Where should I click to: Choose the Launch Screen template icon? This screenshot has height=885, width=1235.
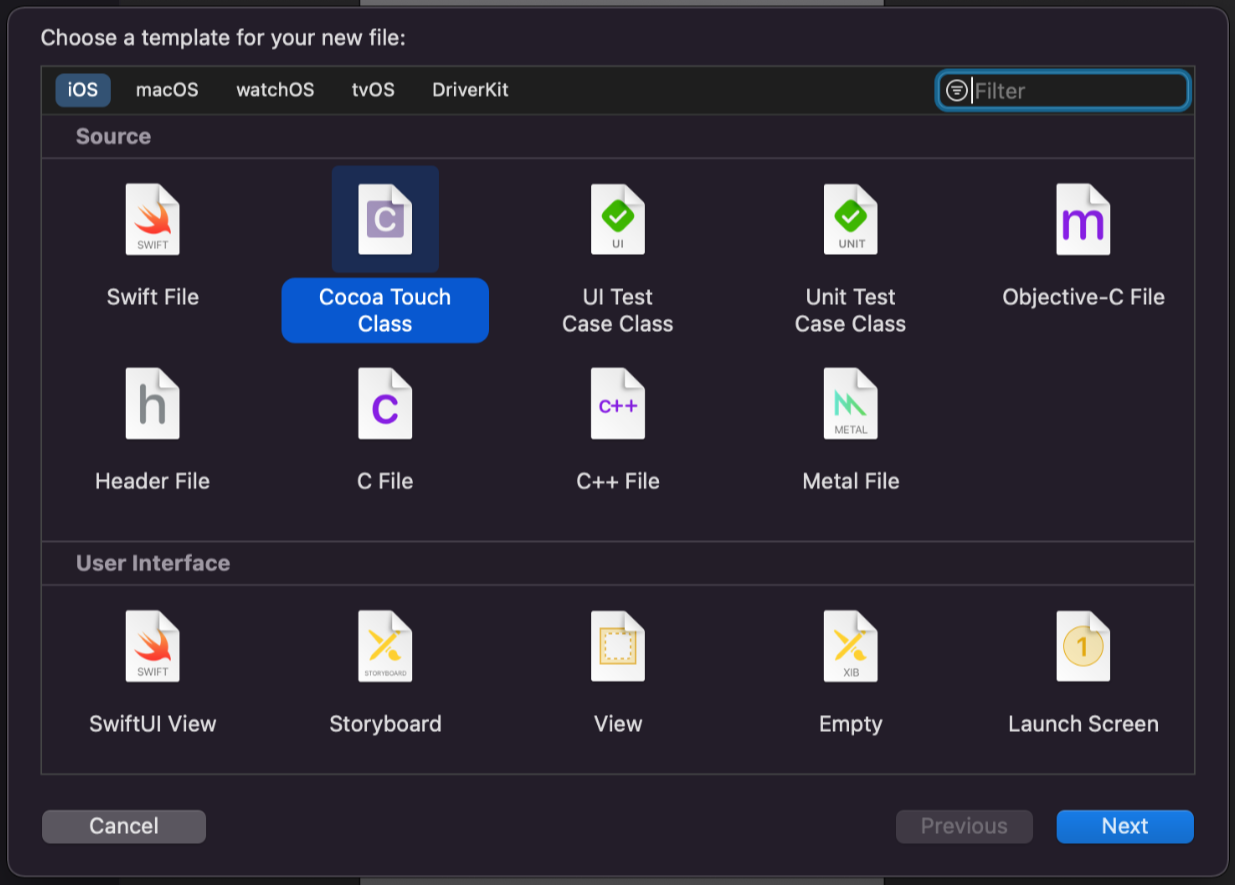tap(1084, 646)
